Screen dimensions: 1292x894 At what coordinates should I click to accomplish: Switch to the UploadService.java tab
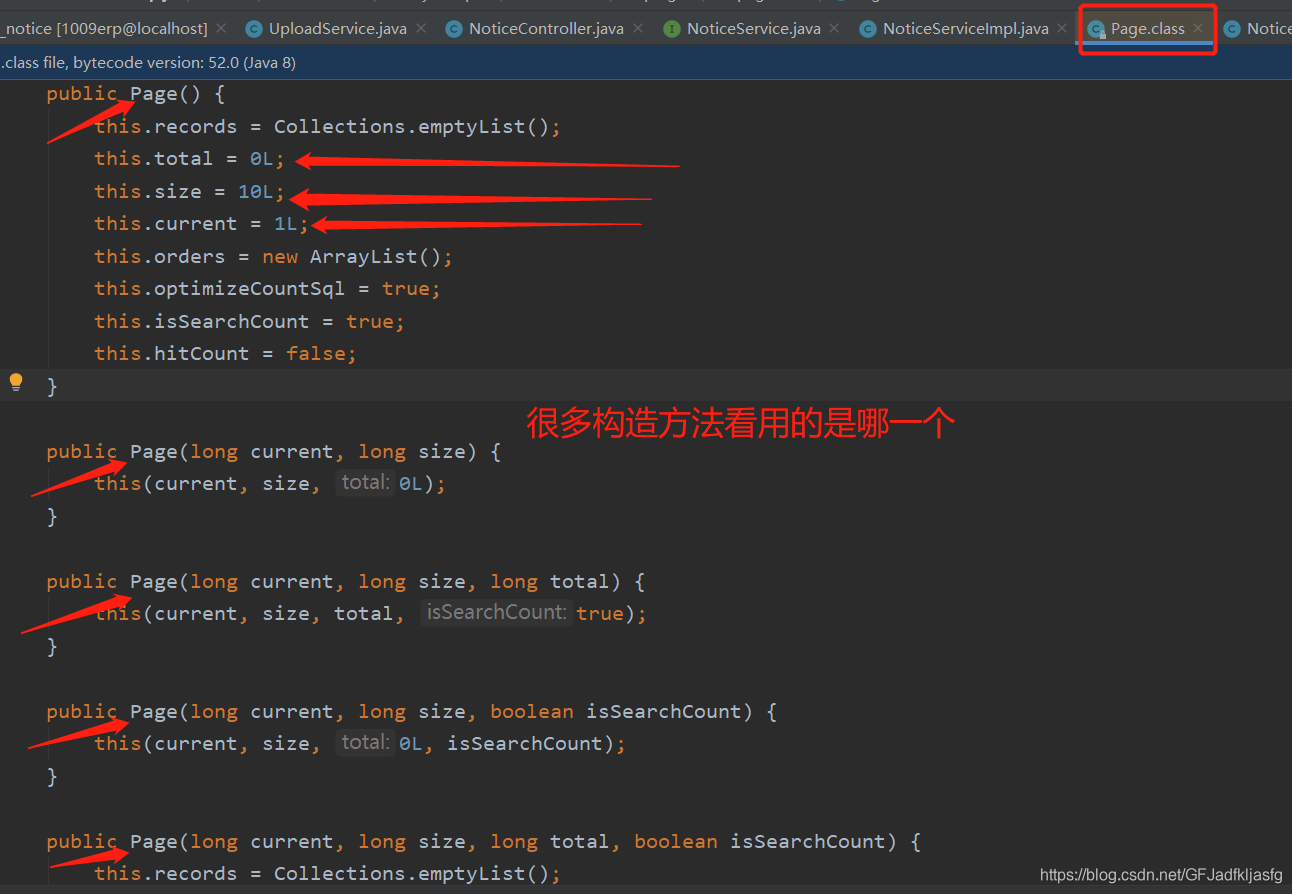(337, 28)
